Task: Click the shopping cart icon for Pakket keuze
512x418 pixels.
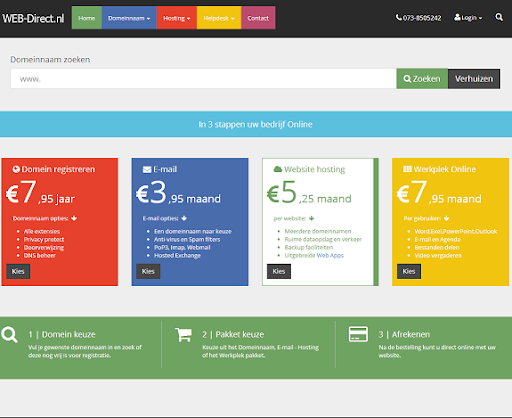Action: point(183,334)
